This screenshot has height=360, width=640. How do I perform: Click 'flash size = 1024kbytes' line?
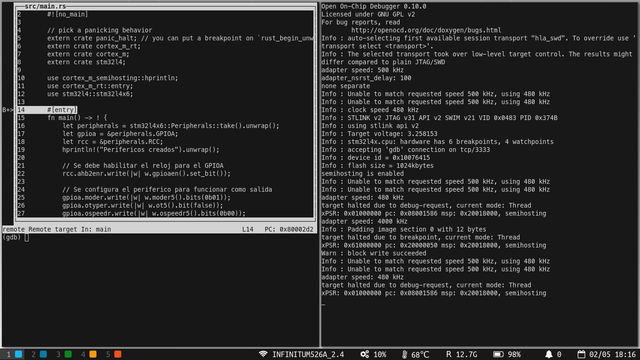(378, 166)
